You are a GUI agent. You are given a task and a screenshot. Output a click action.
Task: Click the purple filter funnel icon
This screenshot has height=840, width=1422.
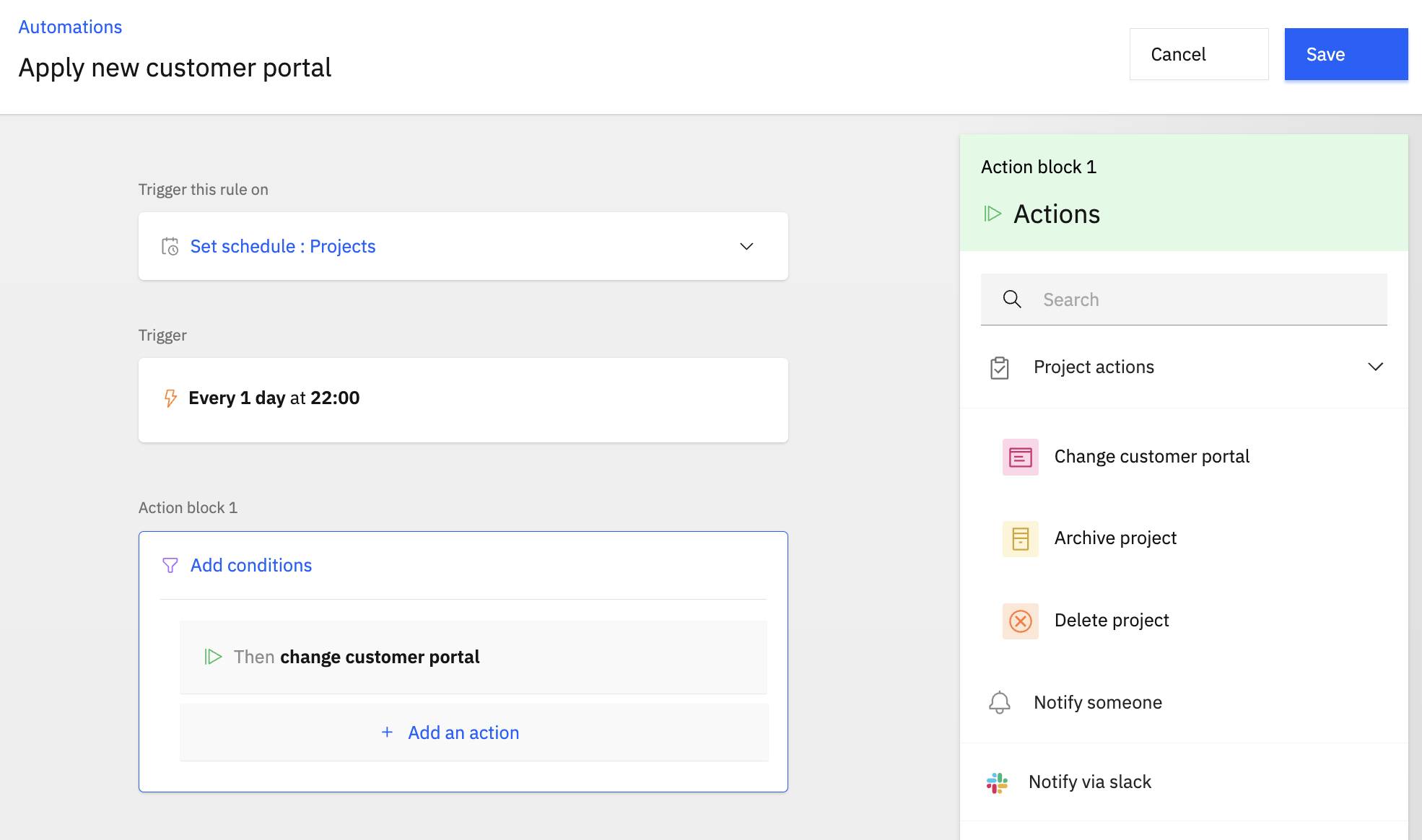[170, 566]
